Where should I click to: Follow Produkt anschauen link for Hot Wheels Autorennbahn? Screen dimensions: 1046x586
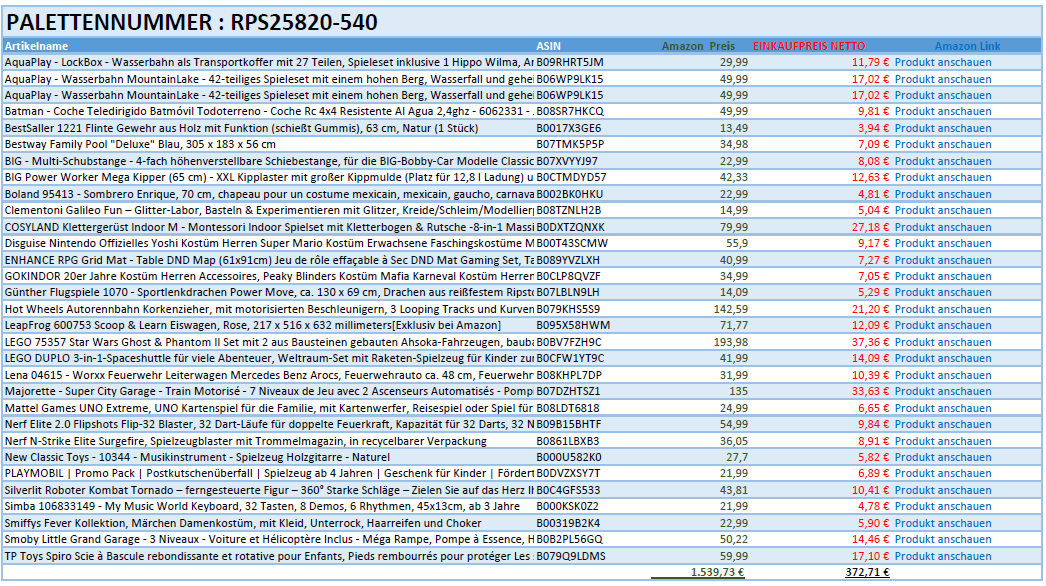click(942, 309)
